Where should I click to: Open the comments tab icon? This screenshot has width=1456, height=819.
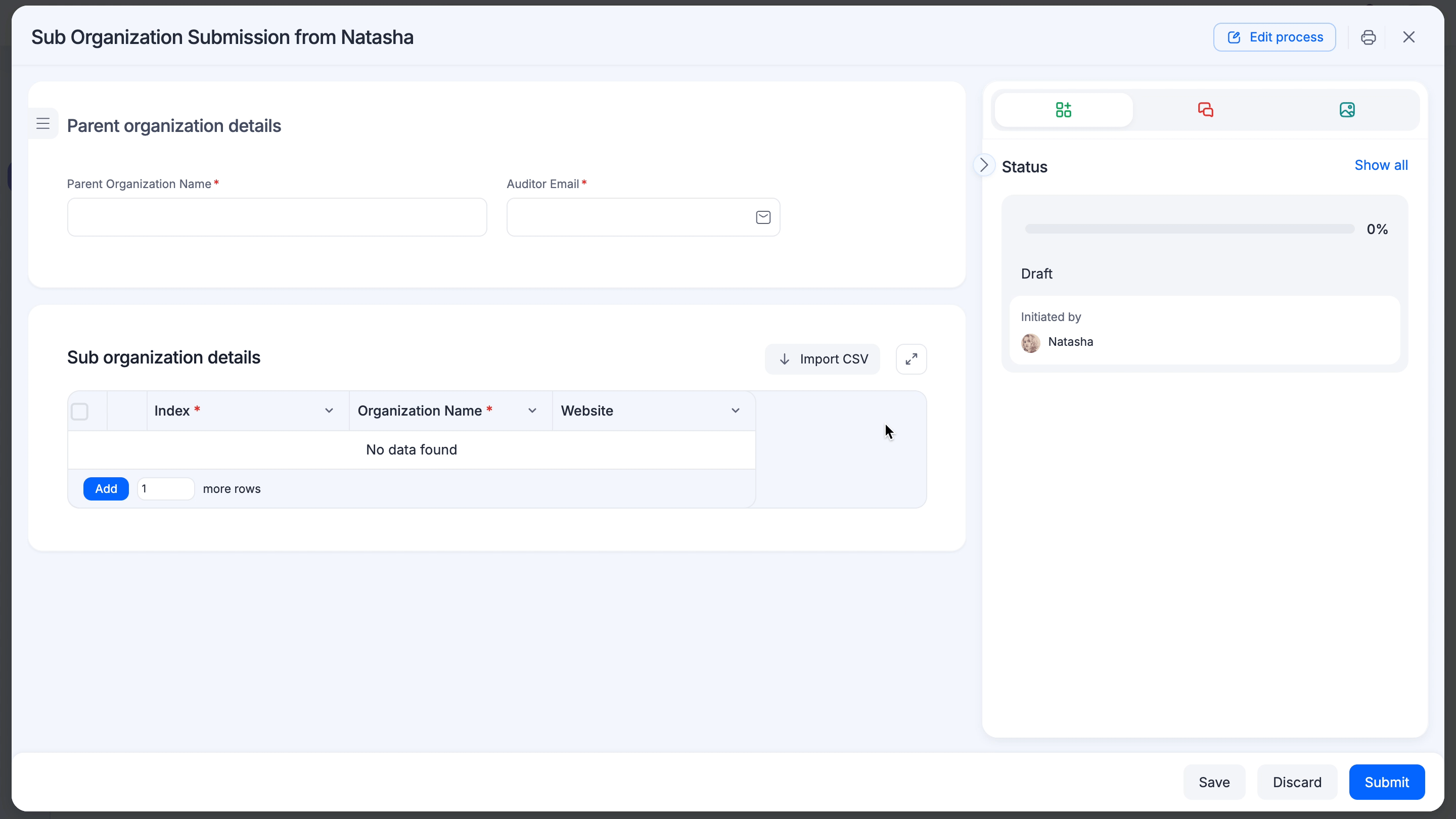(x=1205, y=110)
